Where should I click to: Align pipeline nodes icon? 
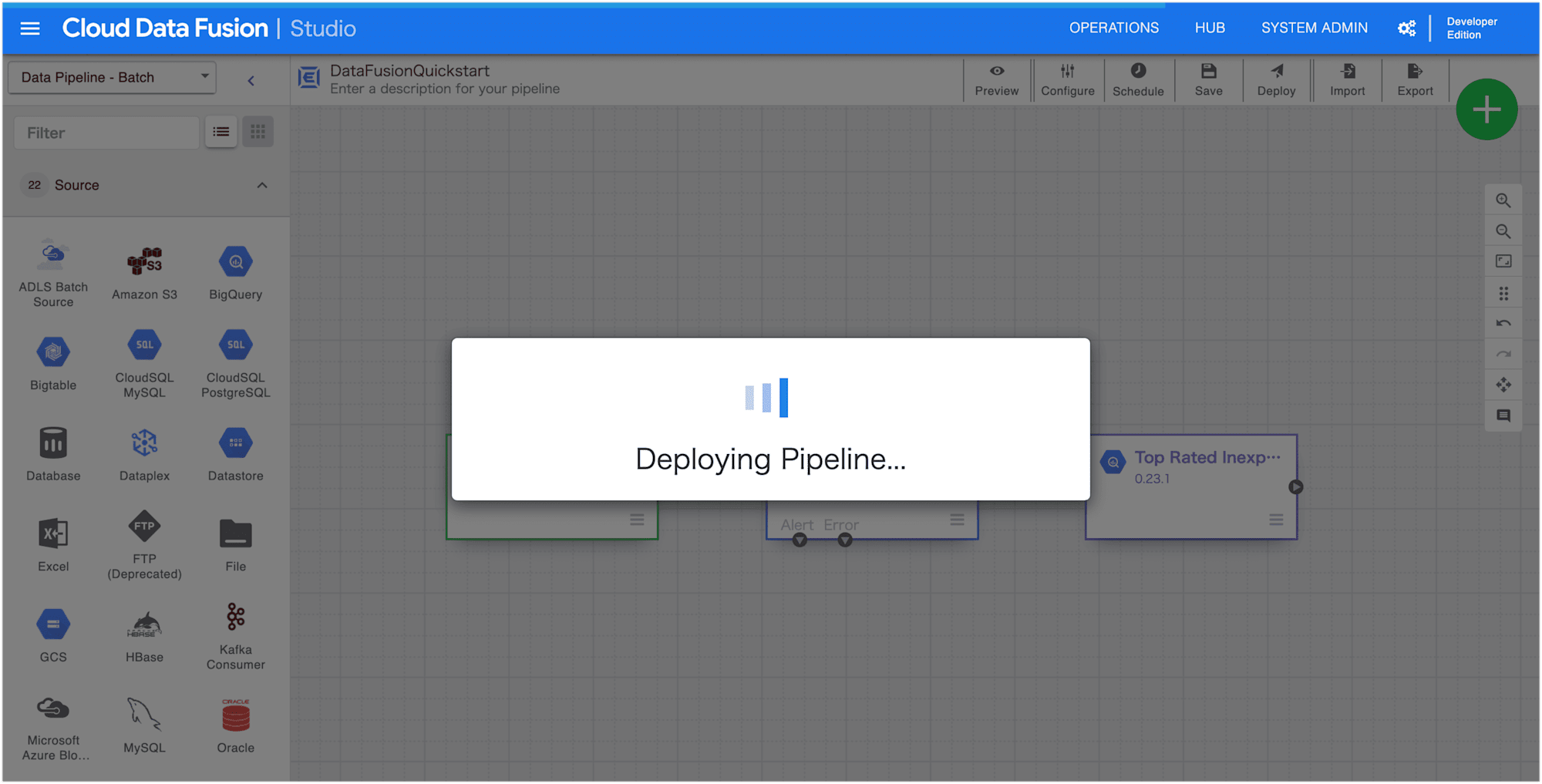1503,294
